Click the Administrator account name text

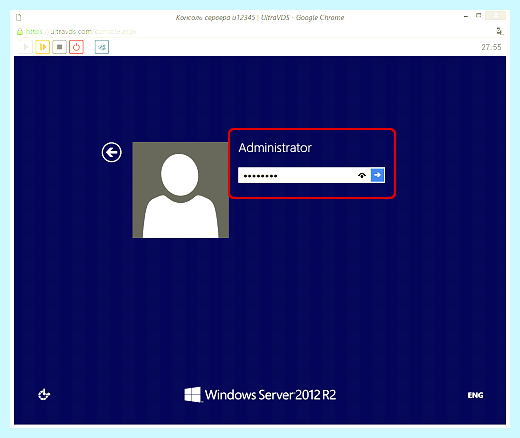[275, 148]
